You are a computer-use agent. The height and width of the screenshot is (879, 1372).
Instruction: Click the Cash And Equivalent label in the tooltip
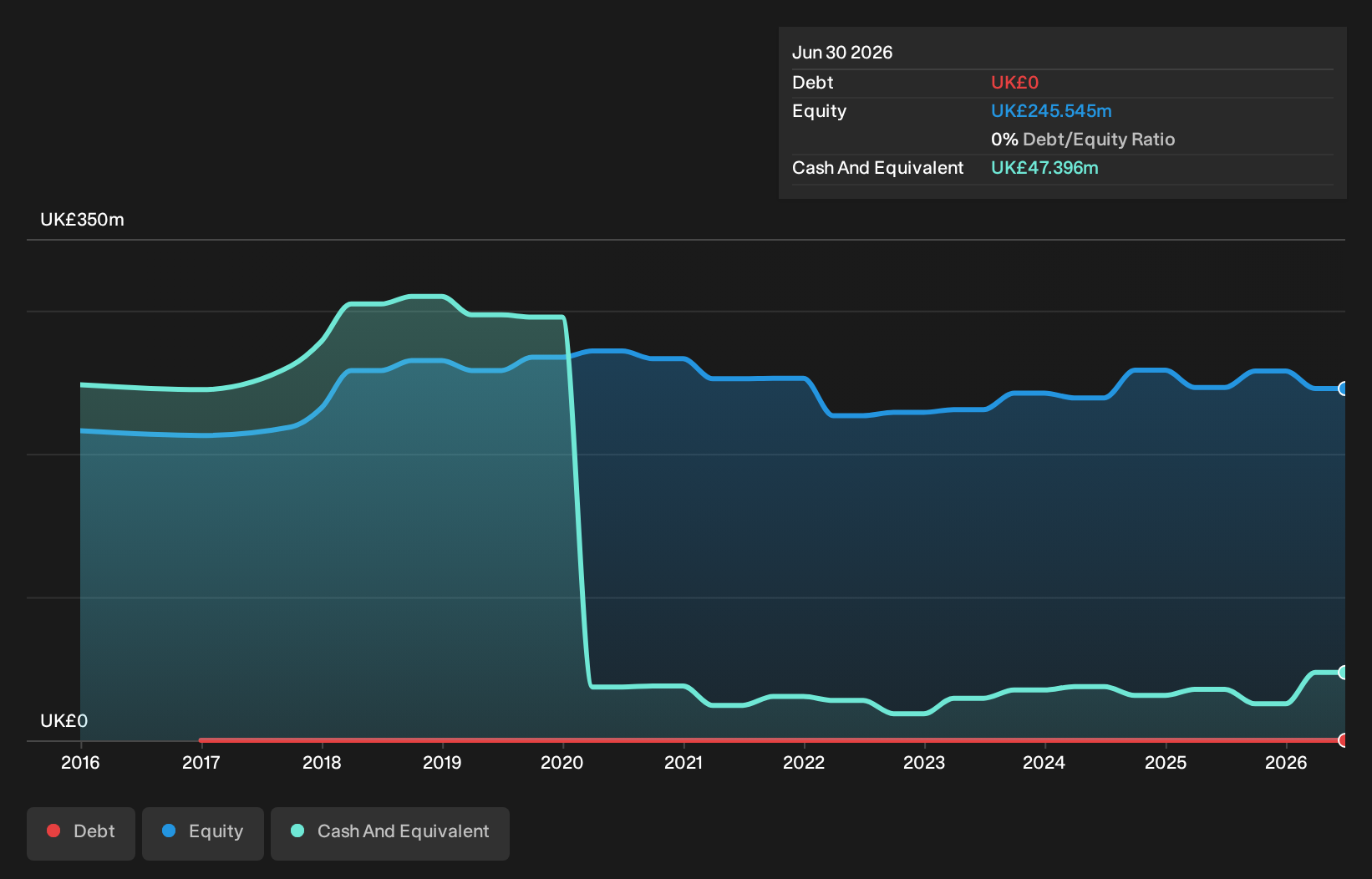(877, 168)
